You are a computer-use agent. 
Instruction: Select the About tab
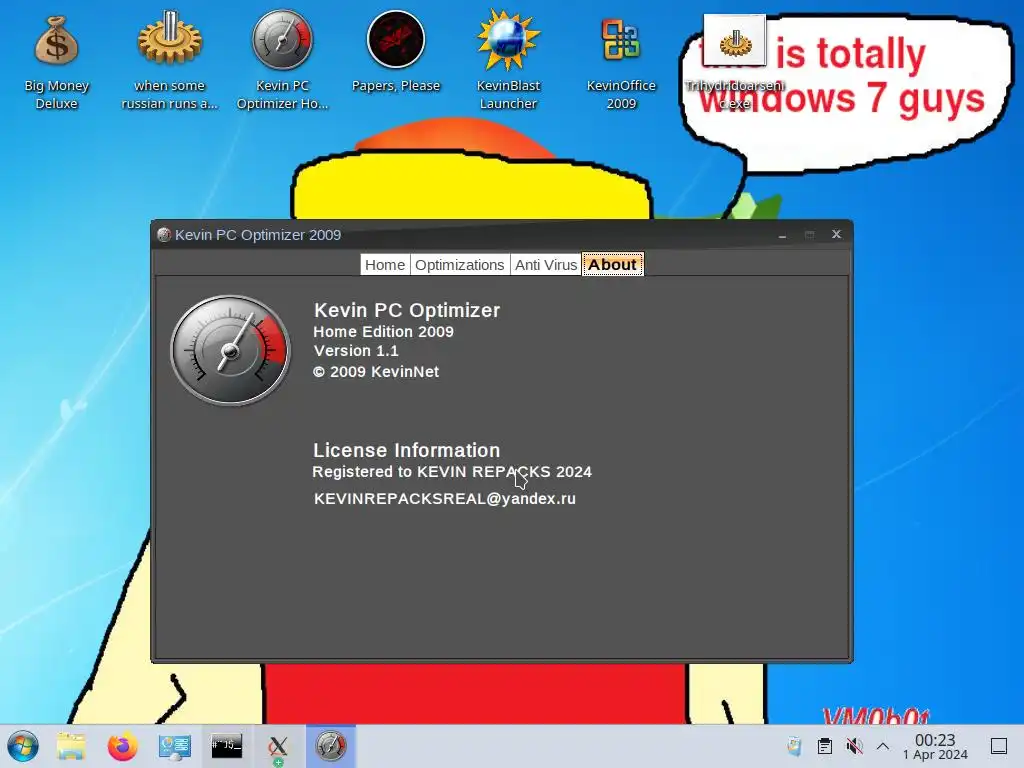613,264
